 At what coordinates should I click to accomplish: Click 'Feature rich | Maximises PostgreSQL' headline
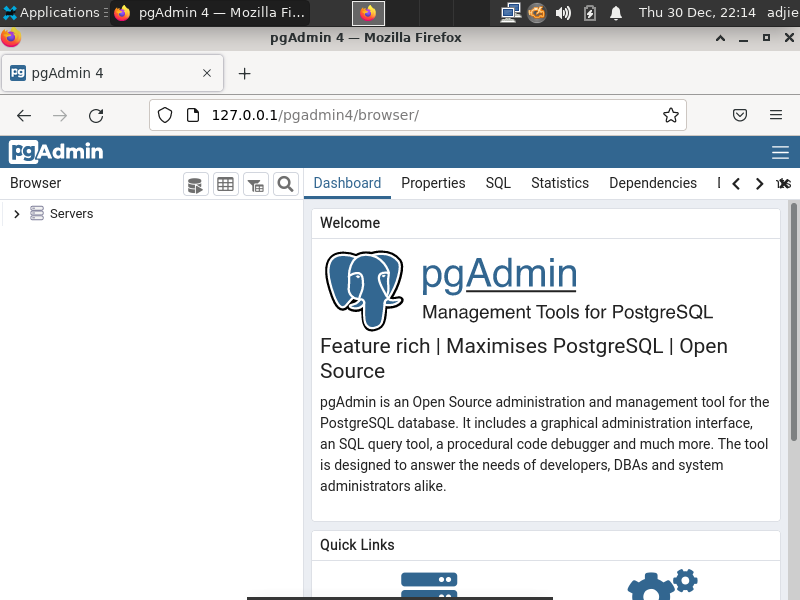(x=523, y=358)
